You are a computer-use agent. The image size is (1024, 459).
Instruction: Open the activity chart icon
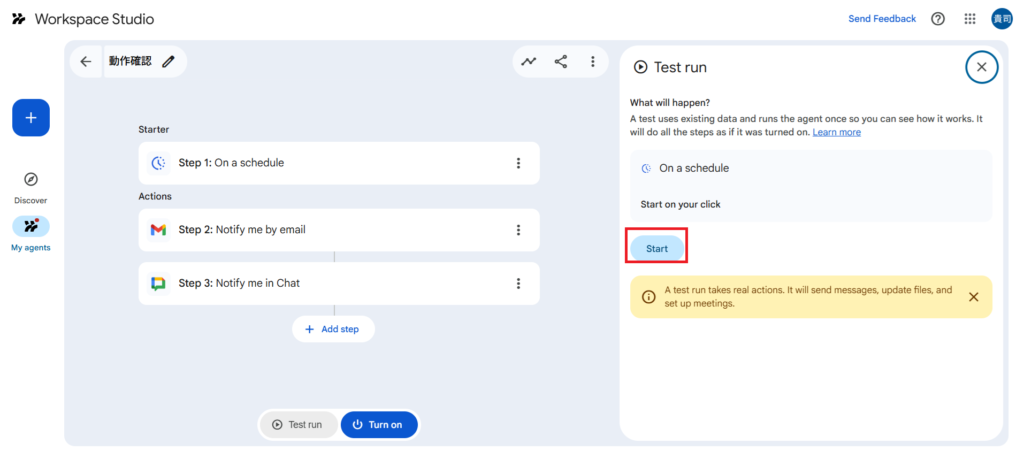pos(529,61)
